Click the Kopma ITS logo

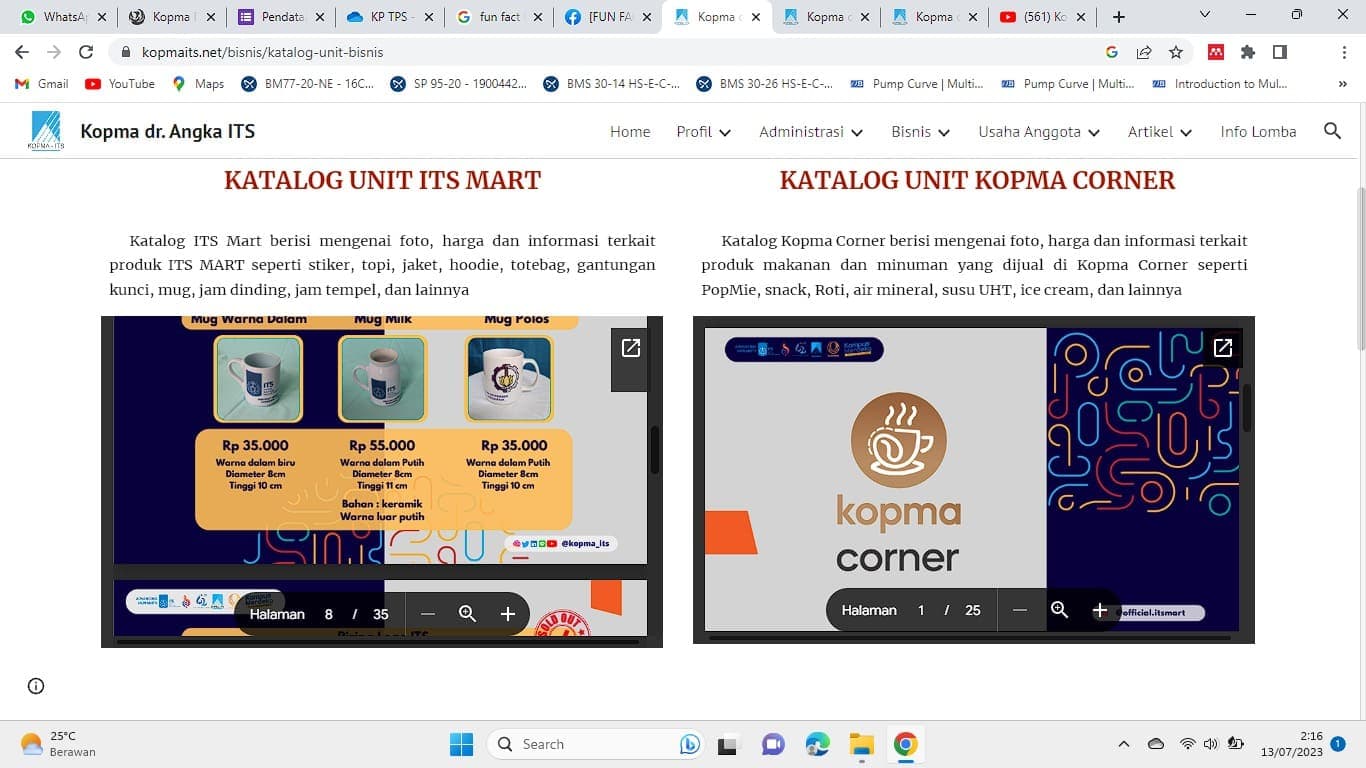tap(46, 131)
